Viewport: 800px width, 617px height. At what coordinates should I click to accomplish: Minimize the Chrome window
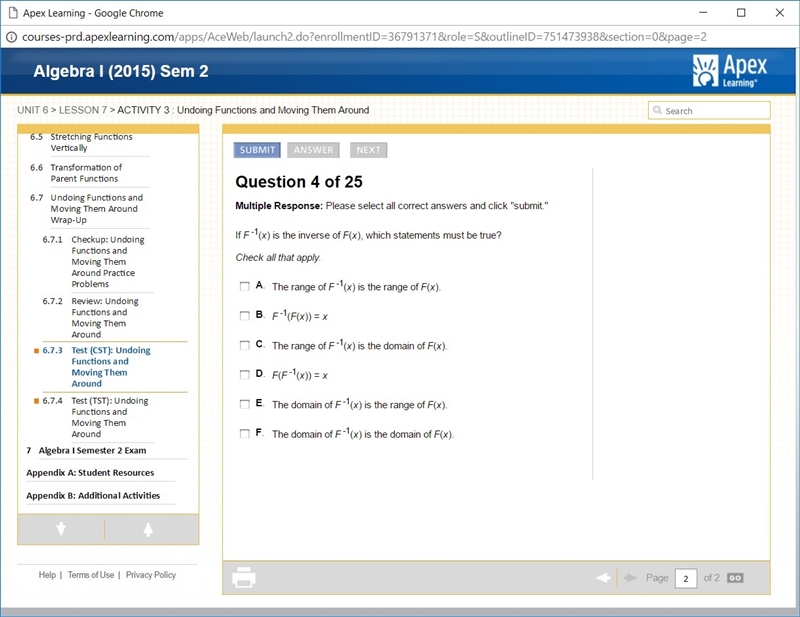coord(703,13)
